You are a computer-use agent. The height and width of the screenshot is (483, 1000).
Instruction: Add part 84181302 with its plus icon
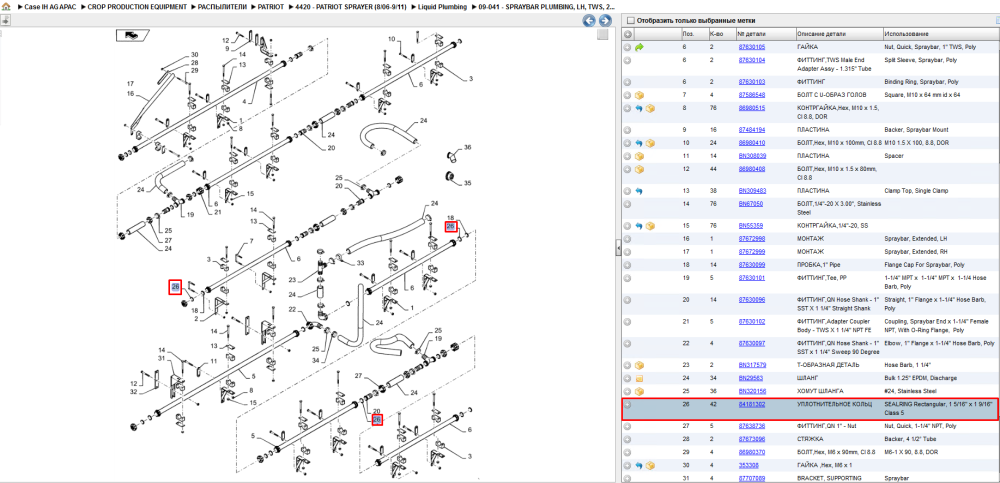pos(628,405)
